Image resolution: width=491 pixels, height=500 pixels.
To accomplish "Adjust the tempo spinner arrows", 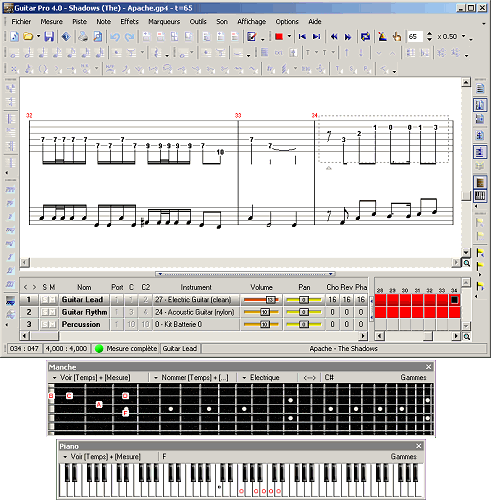I will (x=429, y=36).
